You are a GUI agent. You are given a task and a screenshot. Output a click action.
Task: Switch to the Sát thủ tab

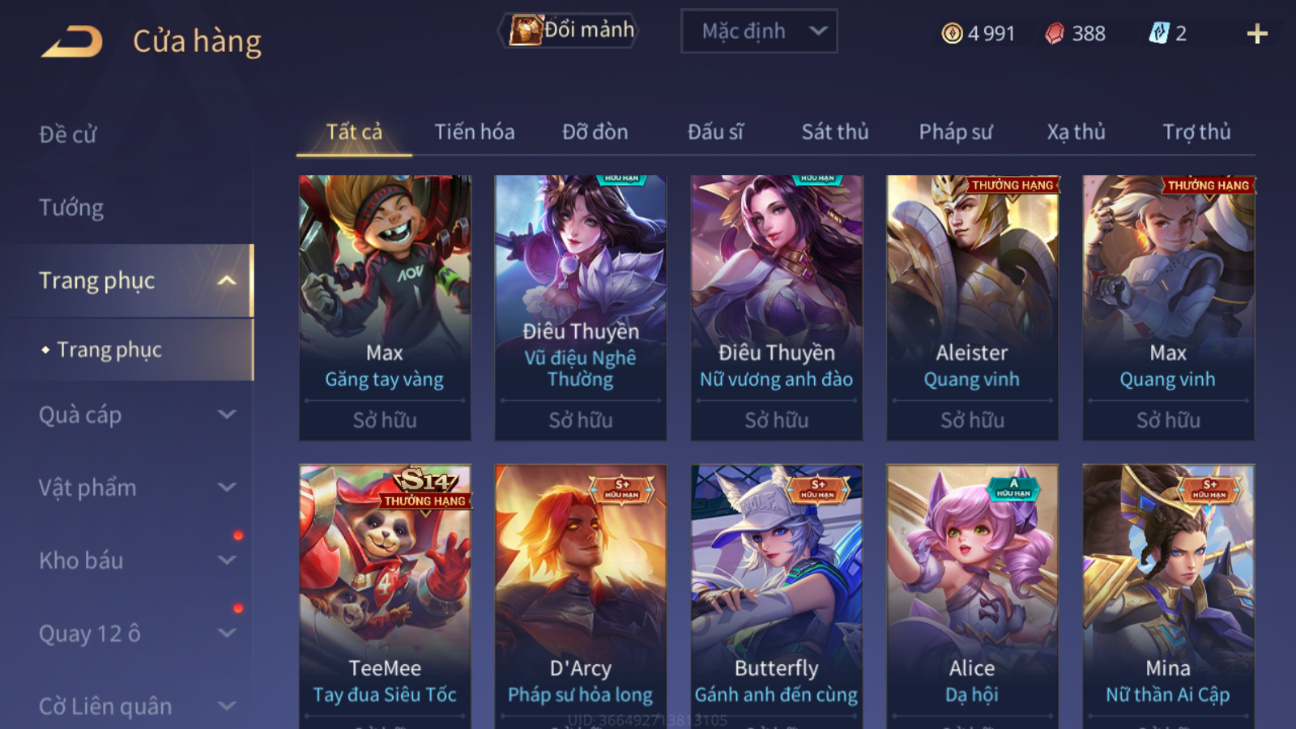click(835, 132)
